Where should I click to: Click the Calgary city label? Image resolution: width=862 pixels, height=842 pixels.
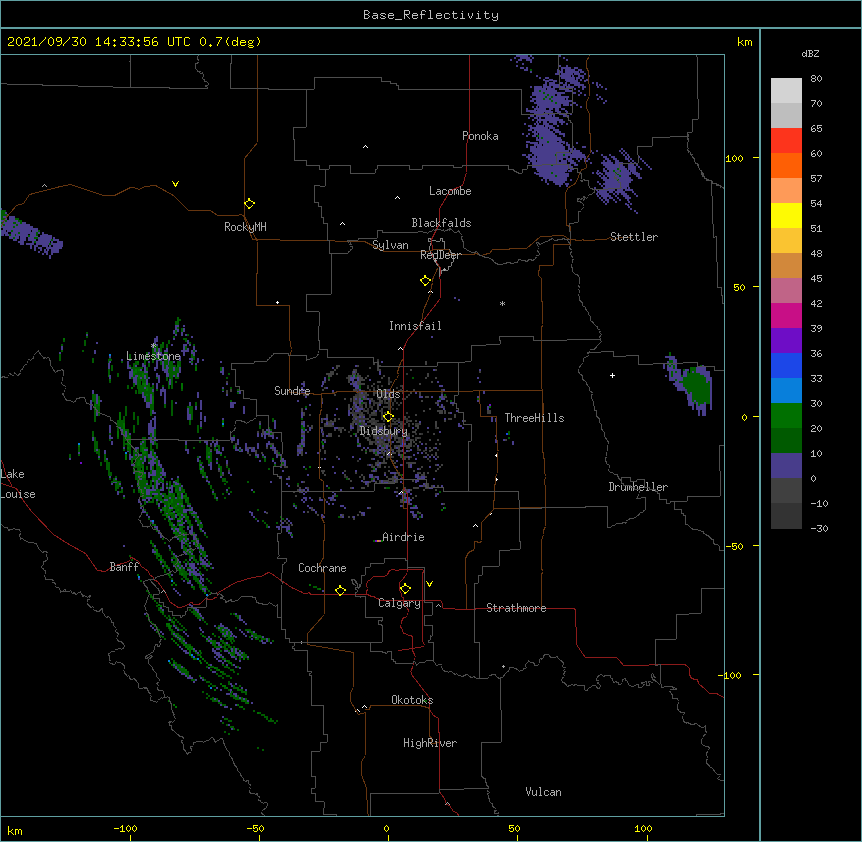point(399,603)
